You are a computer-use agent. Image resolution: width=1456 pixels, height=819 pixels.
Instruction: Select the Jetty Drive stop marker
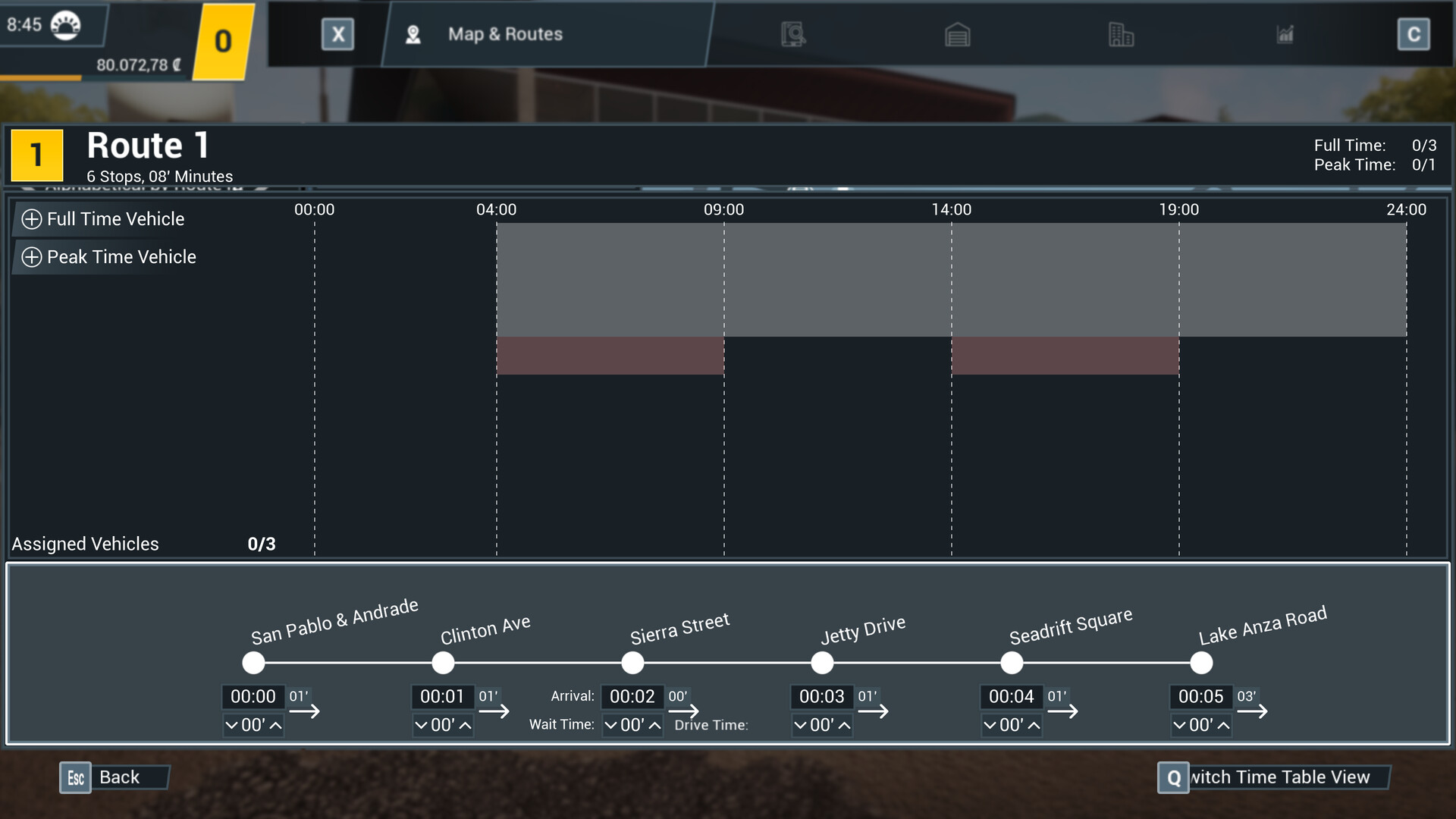point(822,663)
